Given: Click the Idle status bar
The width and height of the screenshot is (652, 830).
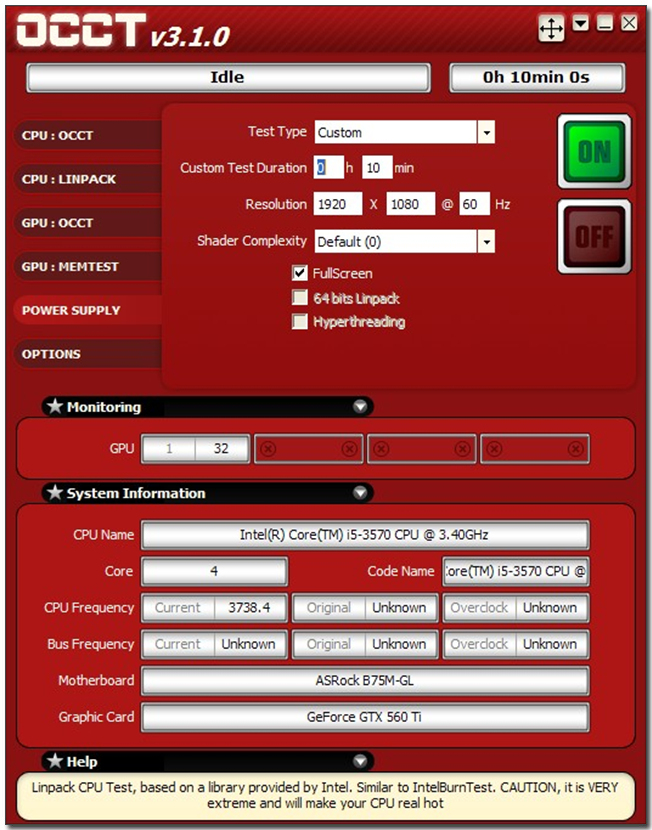Looking at the screenshot, I should click(228, 77).
